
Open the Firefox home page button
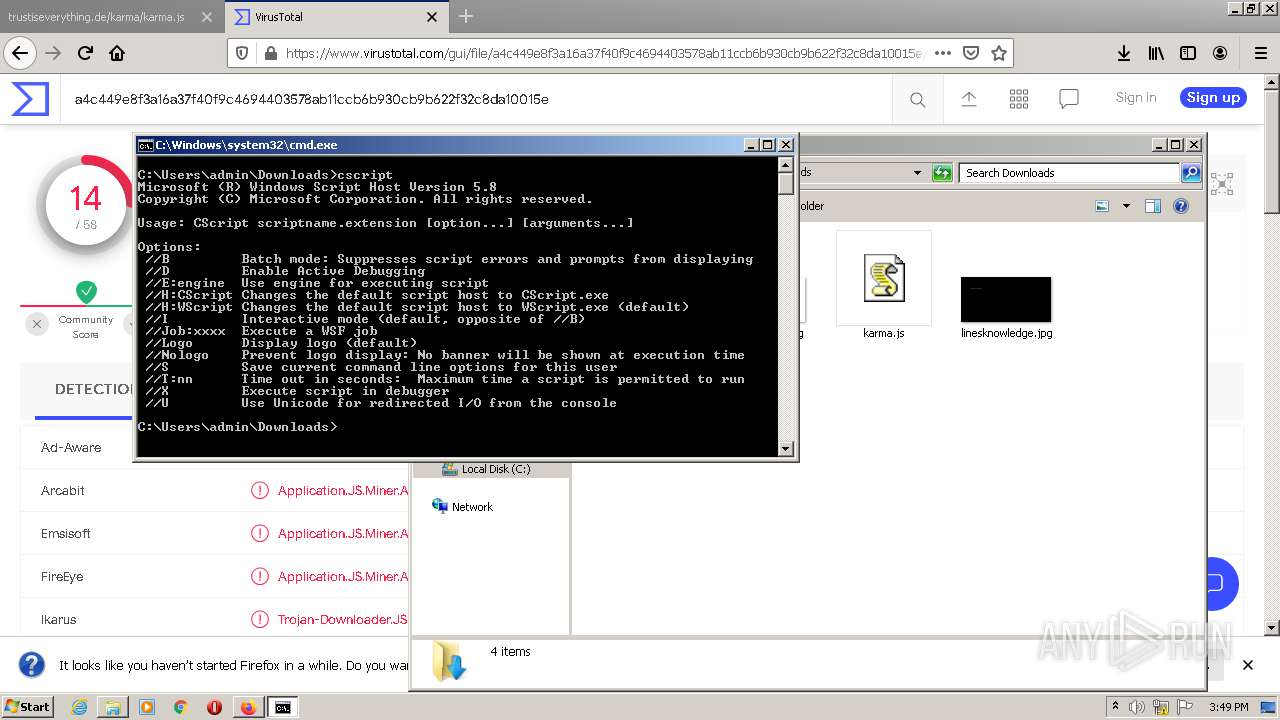point(117,53)
